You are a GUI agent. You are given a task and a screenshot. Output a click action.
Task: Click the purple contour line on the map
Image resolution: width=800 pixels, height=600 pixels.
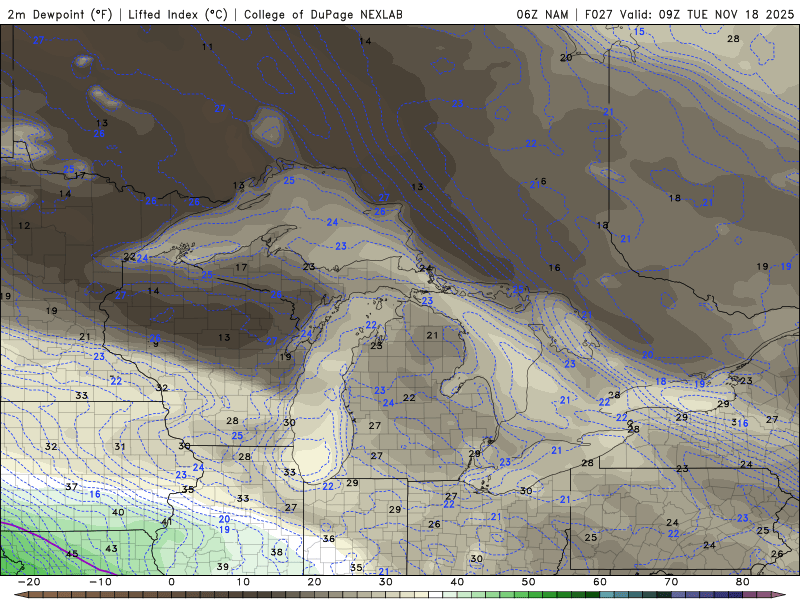point(56,545)
